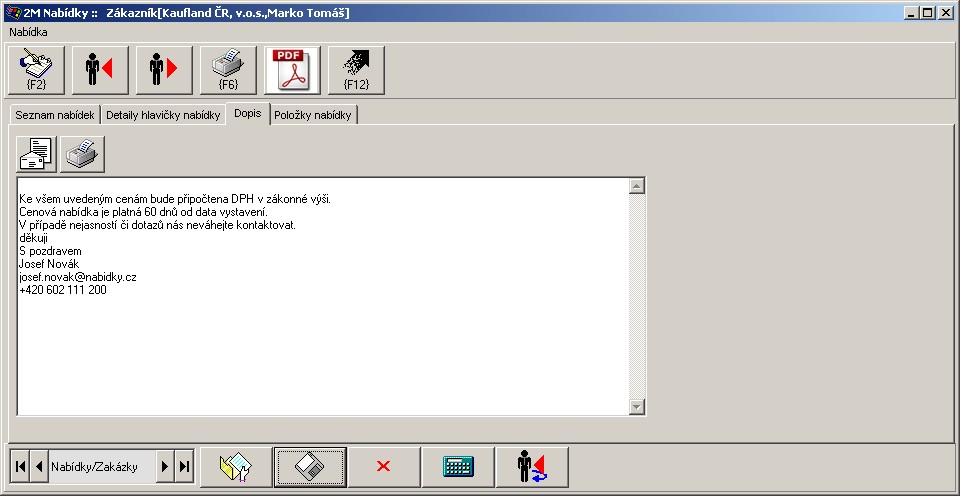960x496 pixels.
Task: Click the 'Josef Novák' signature line
Action: (49, 265)
